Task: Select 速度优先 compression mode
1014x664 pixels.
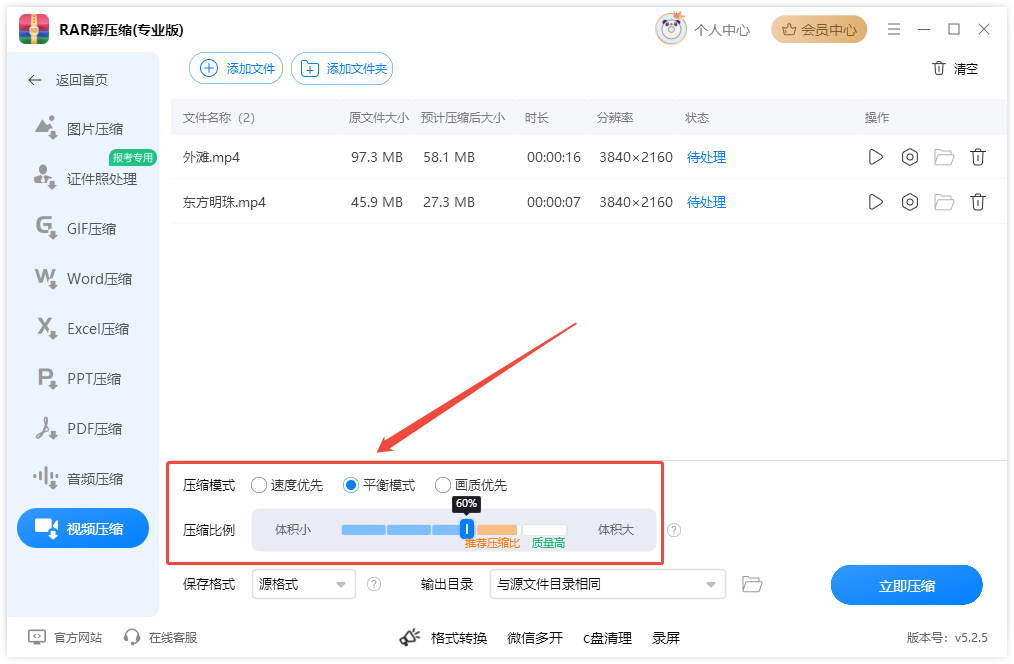Action: click(287, 485)
